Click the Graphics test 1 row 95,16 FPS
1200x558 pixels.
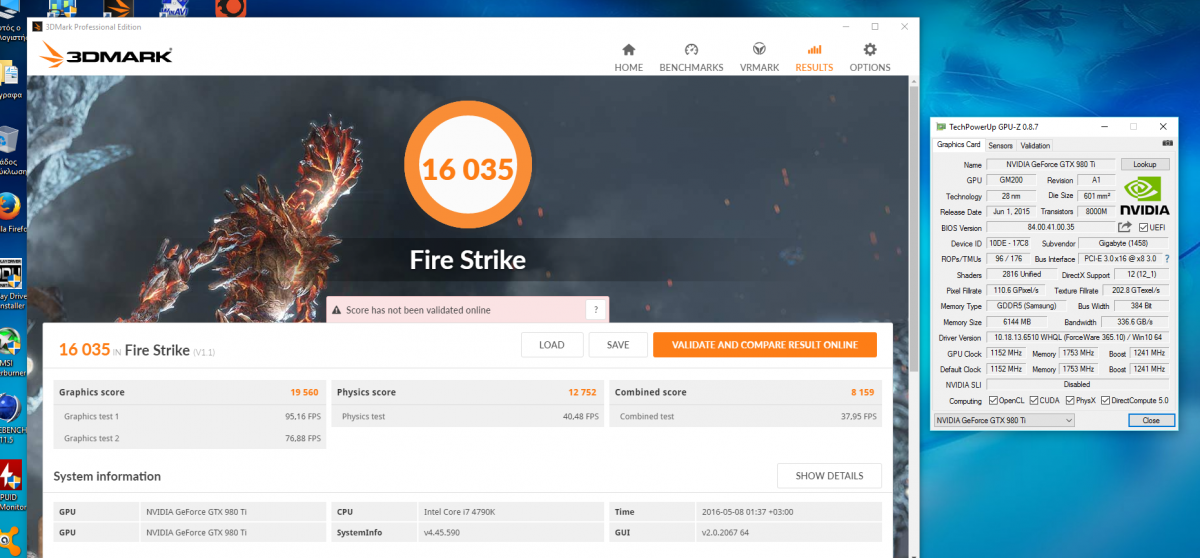(x=190, y=416)
